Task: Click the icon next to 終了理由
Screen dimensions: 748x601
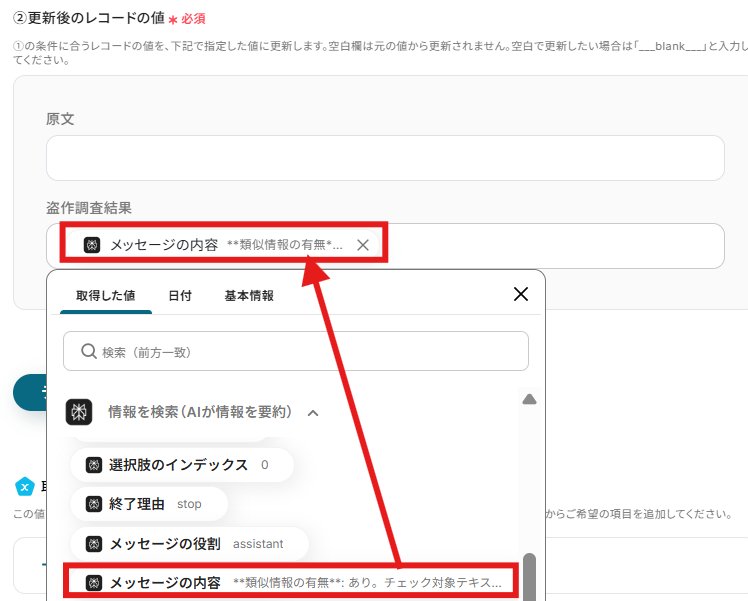Action: click(x=94, y=504)
